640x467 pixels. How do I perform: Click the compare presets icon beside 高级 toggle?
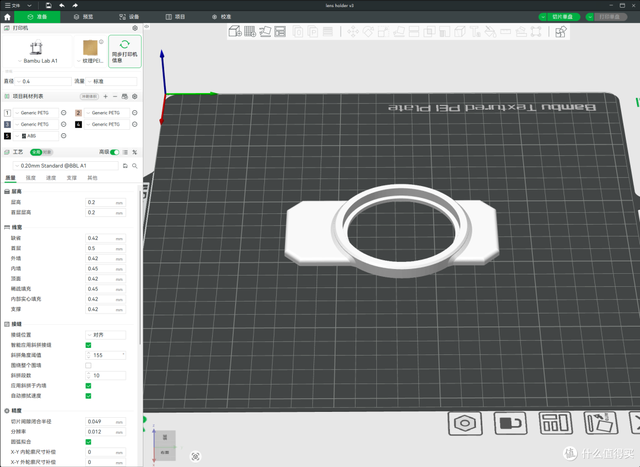tap(135, 152)
